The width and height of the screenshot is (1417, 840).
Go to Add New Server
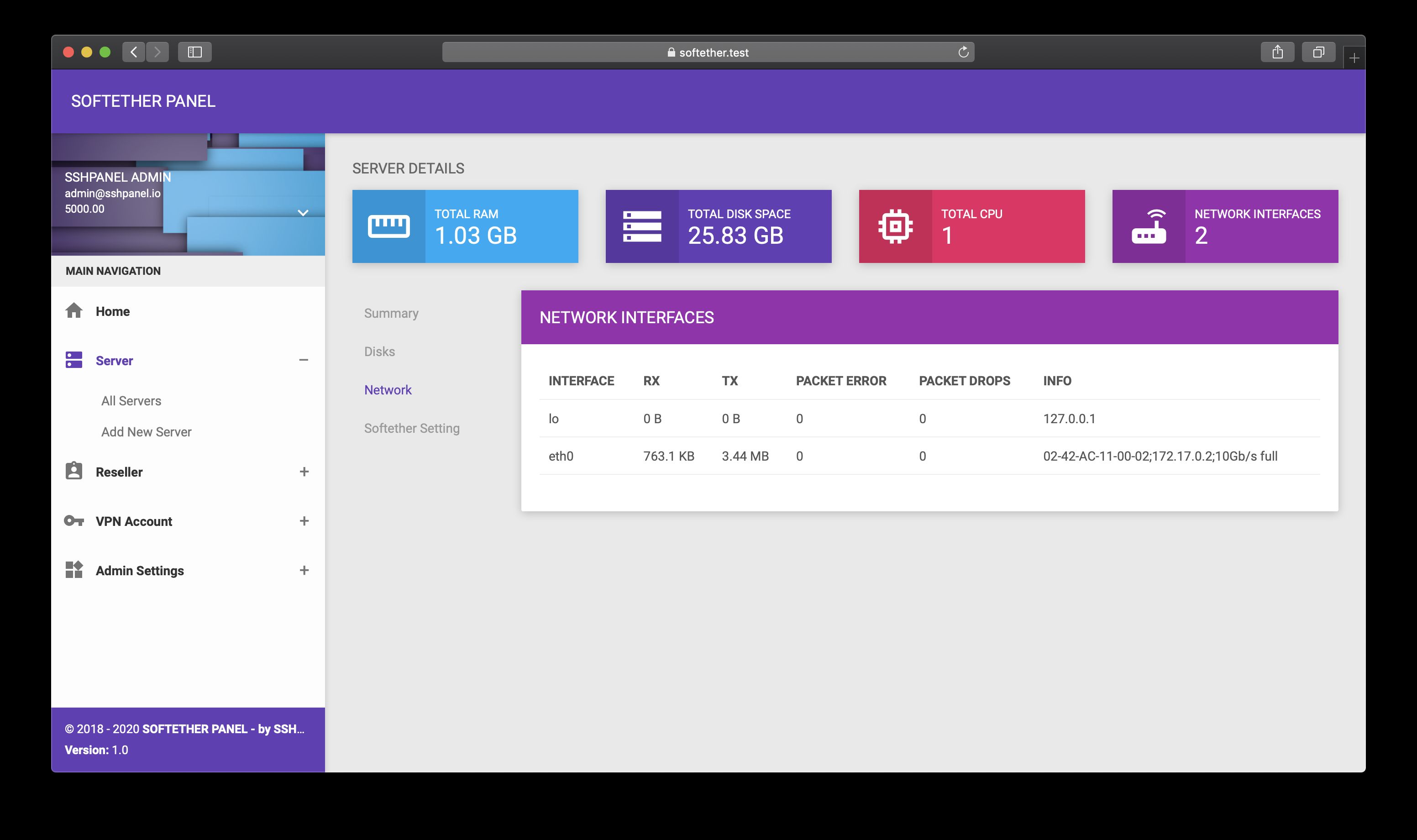pyautogui.click(x=146, y=432)
